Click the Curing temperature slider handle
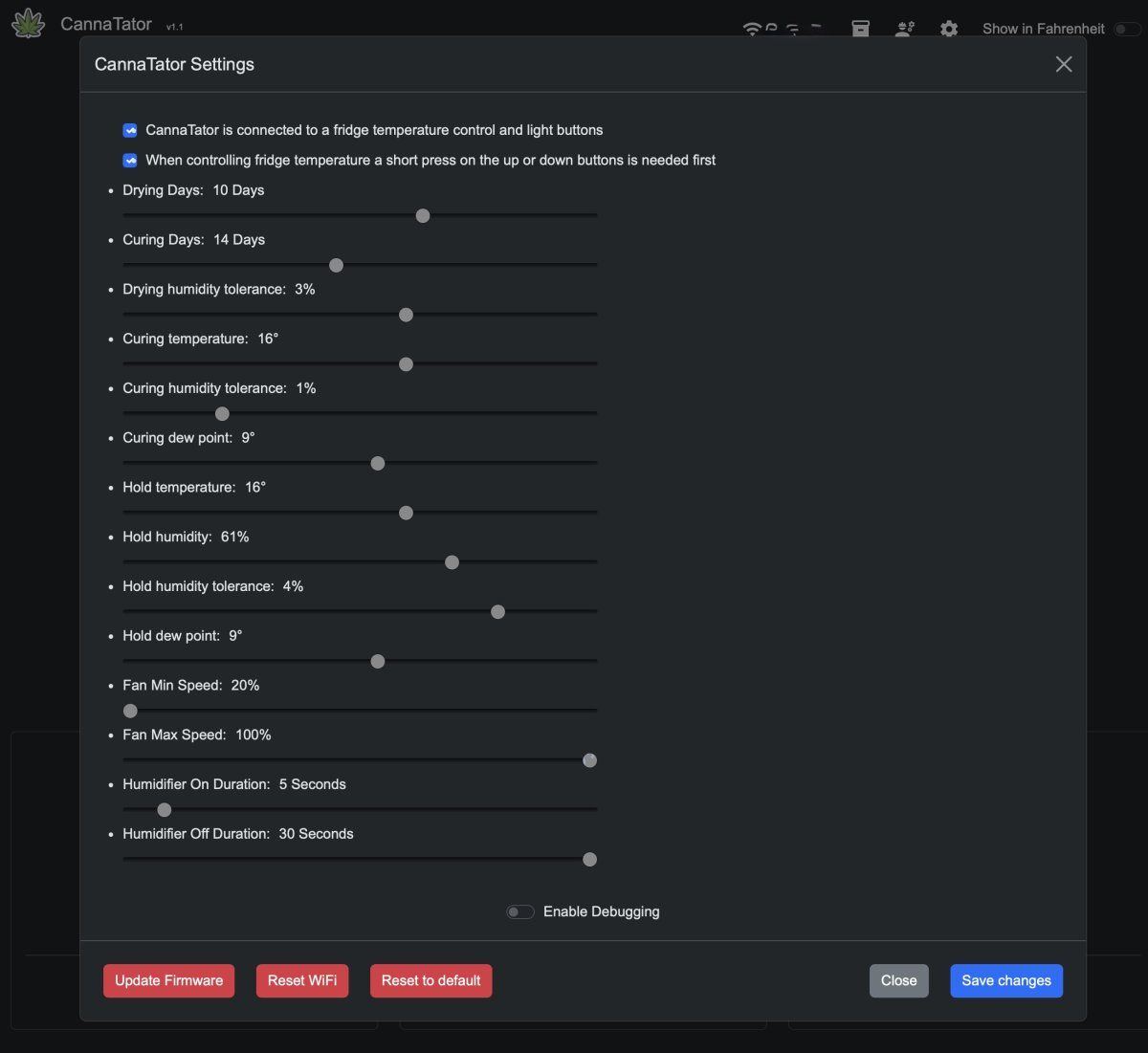Viewport: 1148px width, 1053px height. click(406, 364)
